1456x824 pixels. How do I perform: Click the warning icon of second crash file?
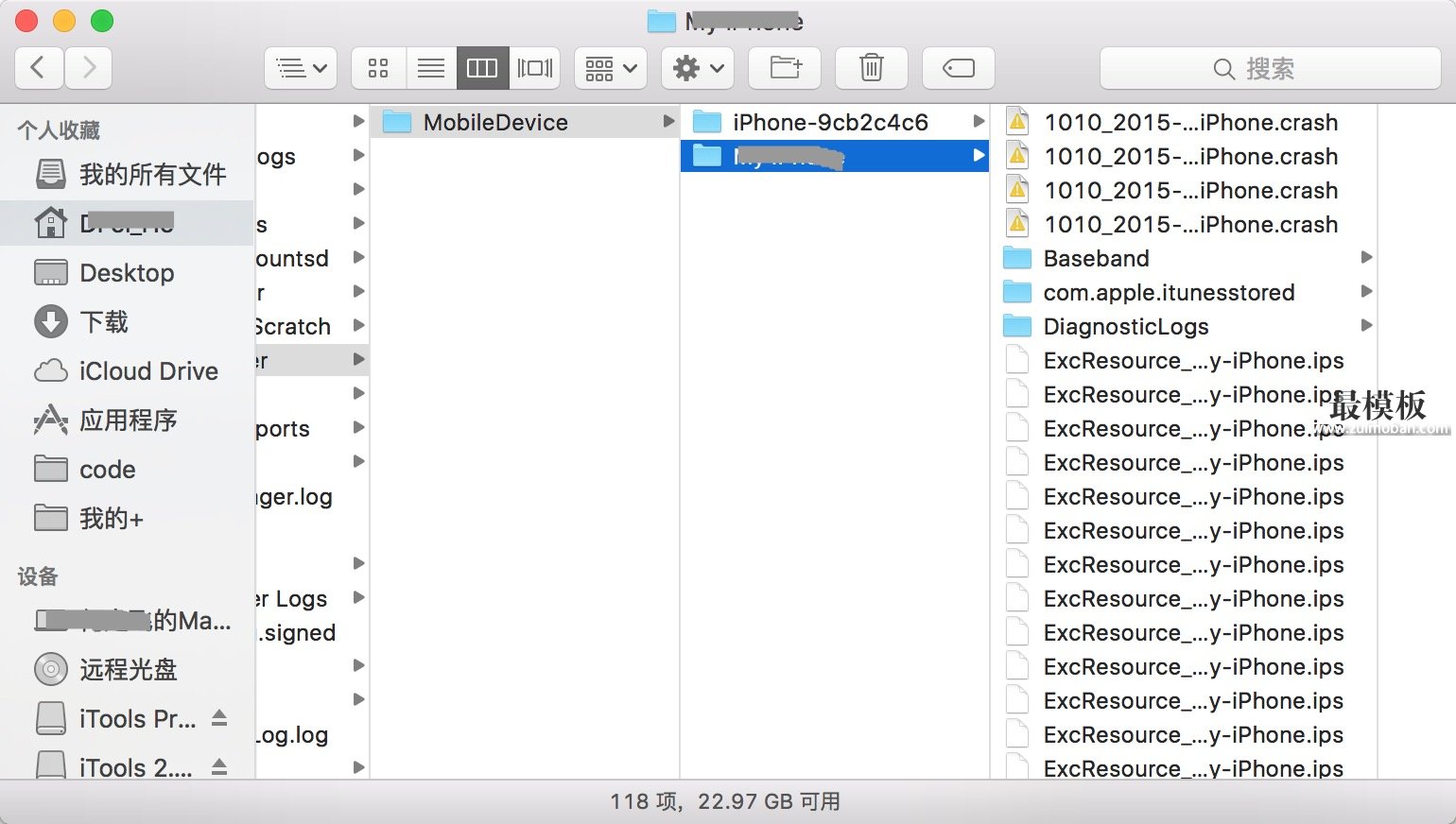point(1017,156)
